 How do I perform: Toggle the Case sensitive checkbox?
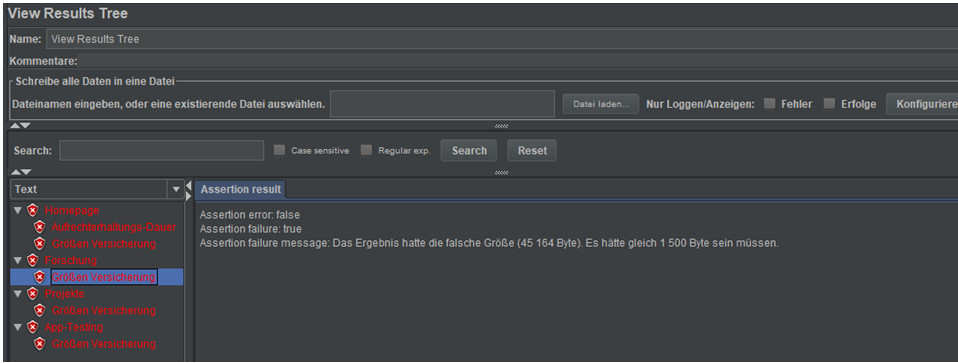coord(279,150)
